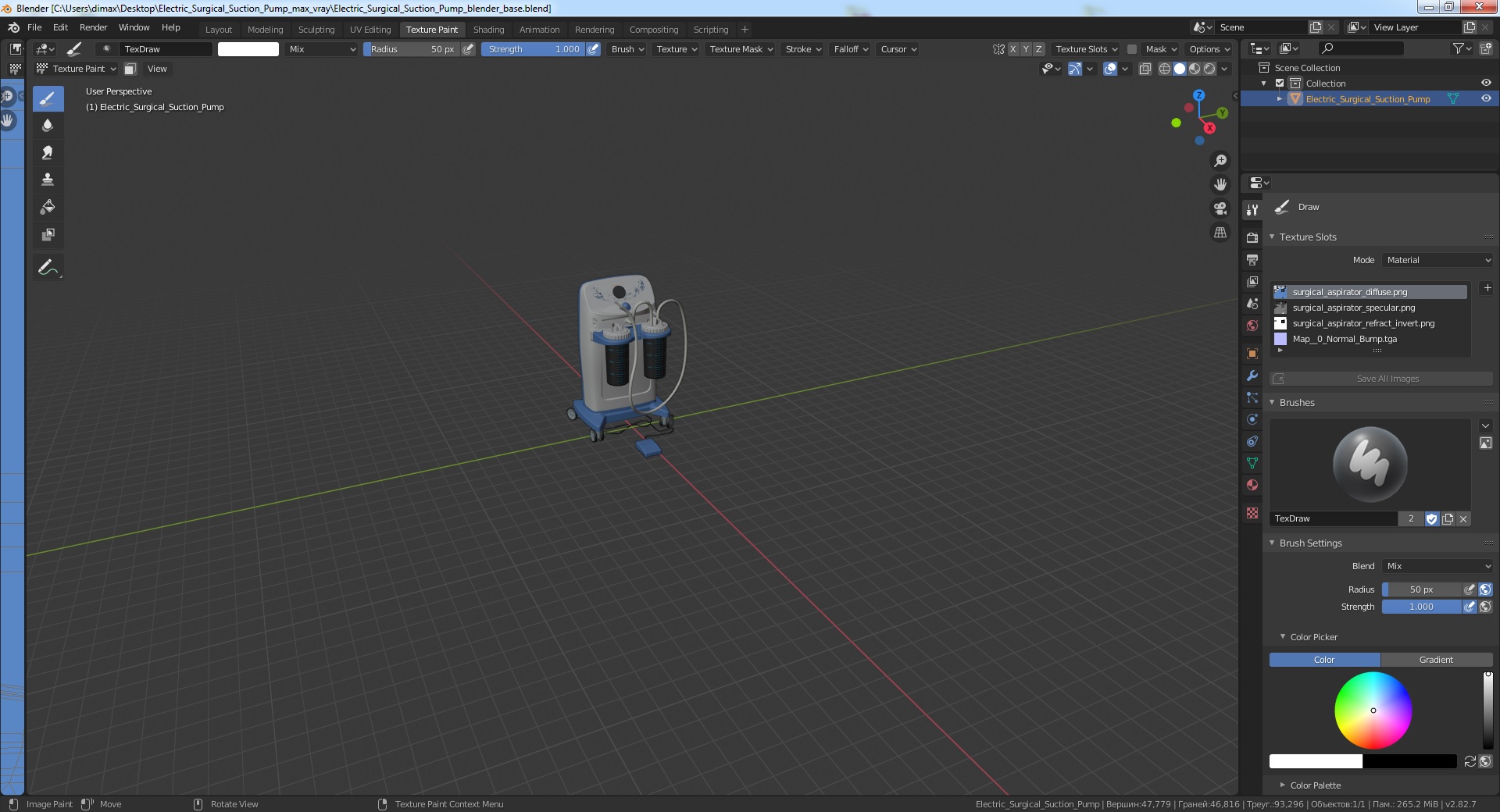Open the Falloff dropdown
1500x812 pixels.
pos(850,49)
